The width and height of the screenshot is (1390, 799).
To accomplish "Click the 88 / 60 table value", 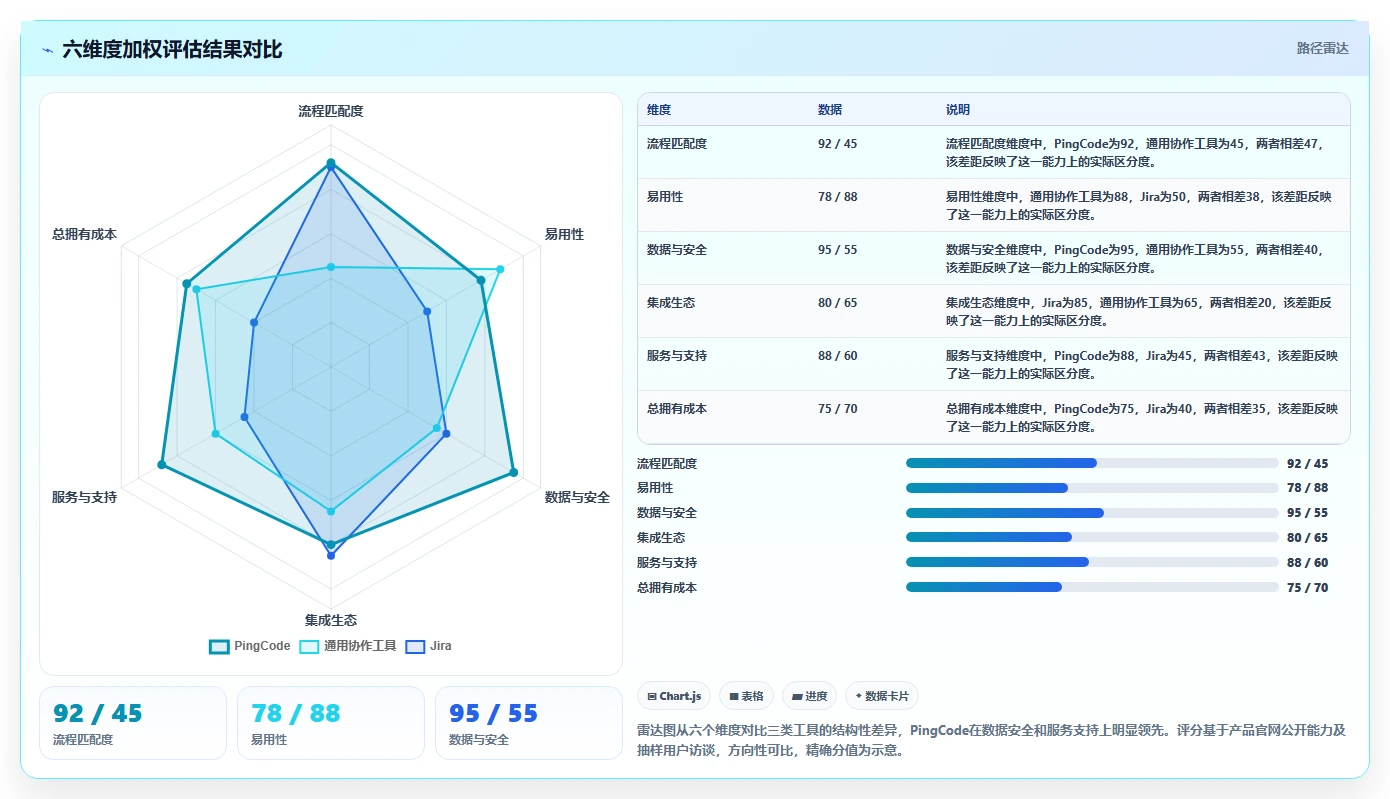I will click(x=837, y=356).
